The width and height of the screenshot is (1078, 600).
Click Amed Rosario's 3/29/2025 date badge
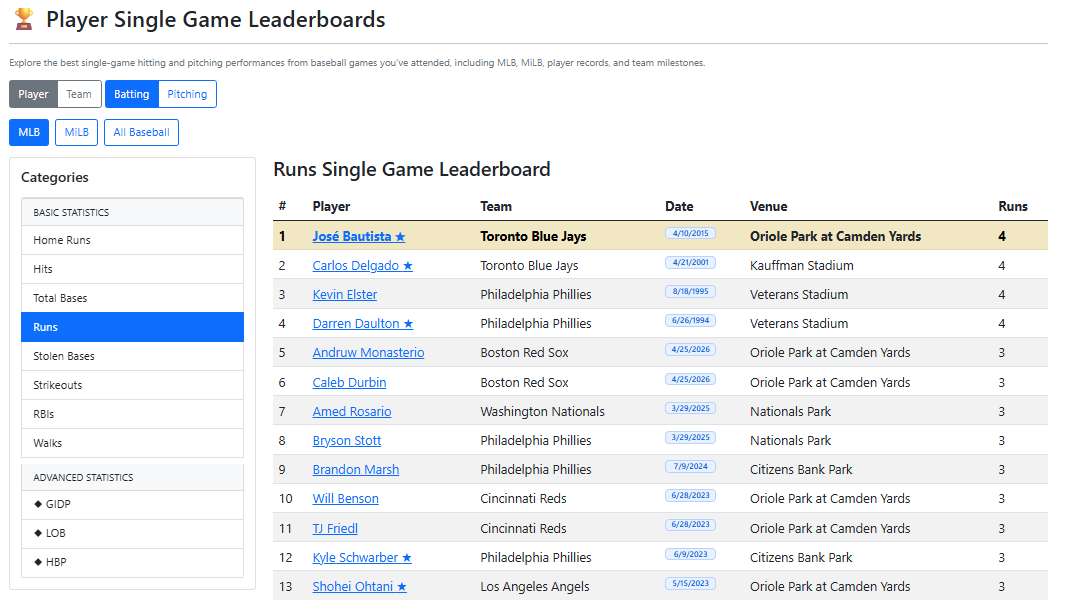[x=690, y=408]
